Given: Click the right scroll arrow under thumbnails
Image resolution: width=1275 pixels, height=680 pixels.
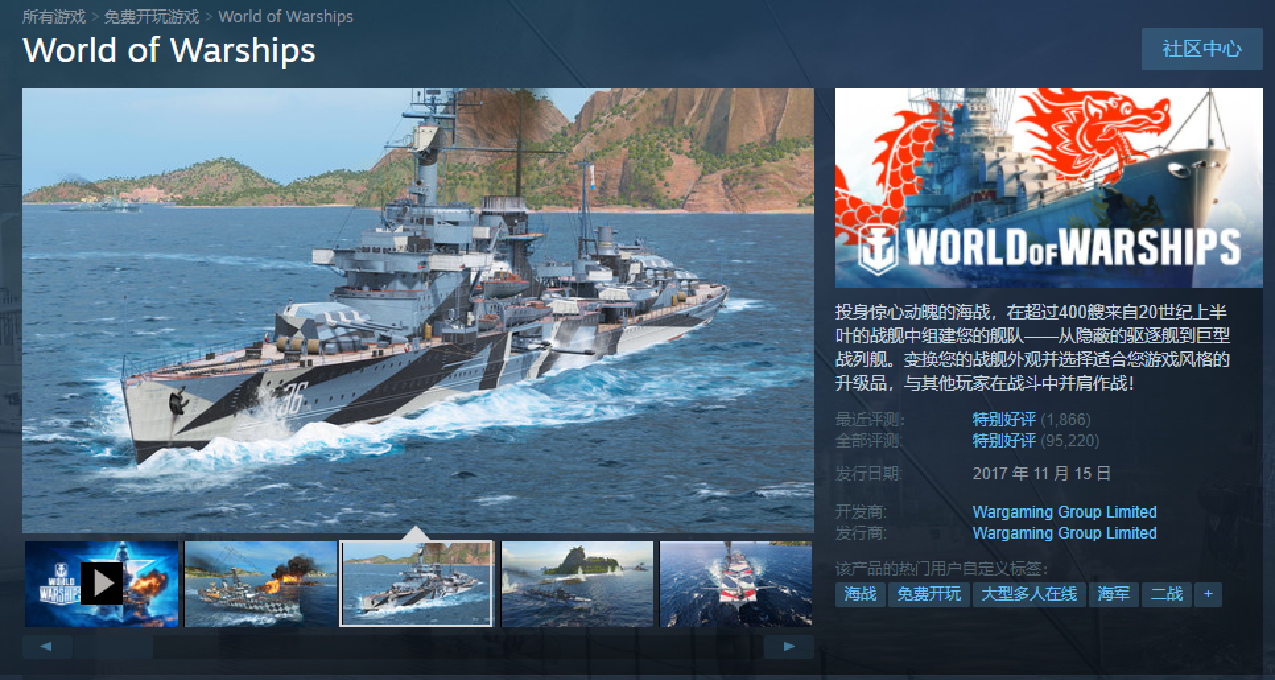Looking at the screenshot, I should tap(788, 647).
